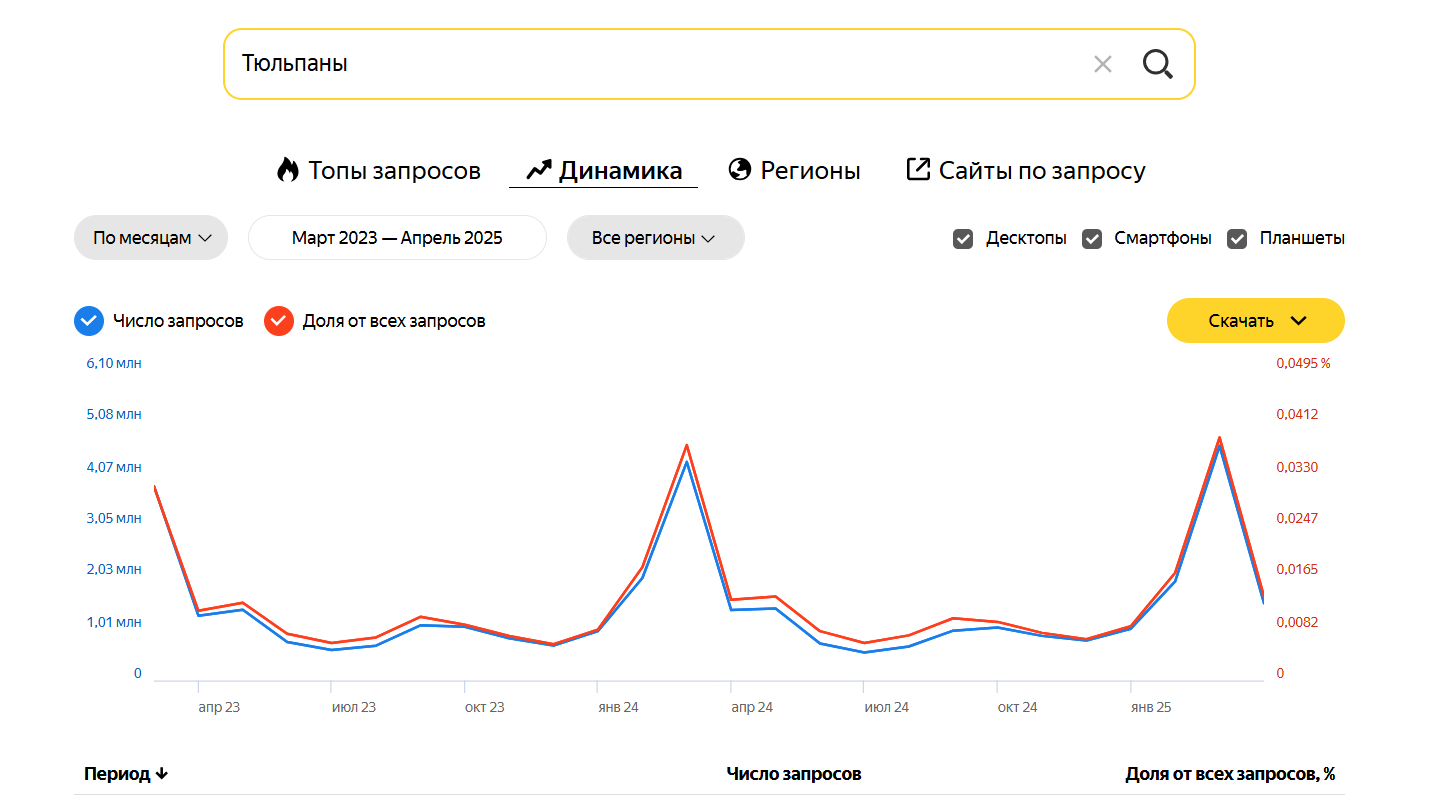Expand the Все регионы dropdown

pos(655,238)
